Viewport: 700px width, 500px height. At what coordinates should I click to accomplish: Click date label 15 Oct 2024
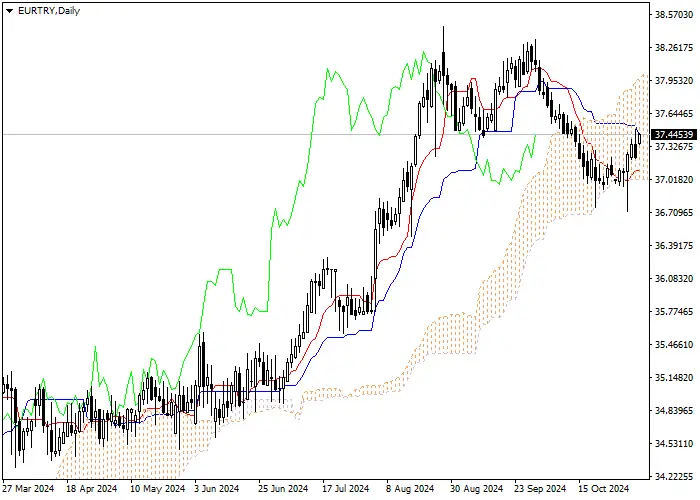(x=604, y=489)
